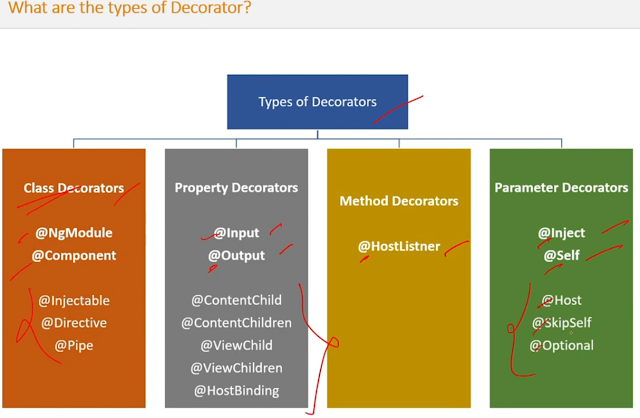Click the '@Injectable' text

pos(74,301)
